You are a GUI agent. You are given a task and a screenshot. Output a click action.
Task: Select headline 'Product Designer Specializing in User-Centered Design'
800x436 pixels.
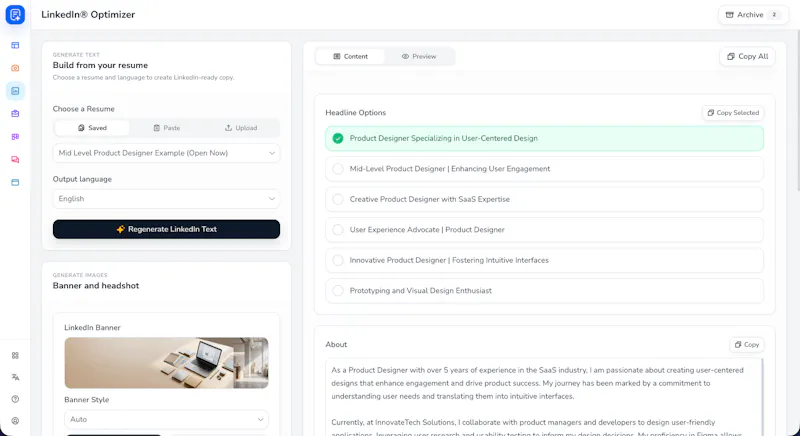coord(544,138)
